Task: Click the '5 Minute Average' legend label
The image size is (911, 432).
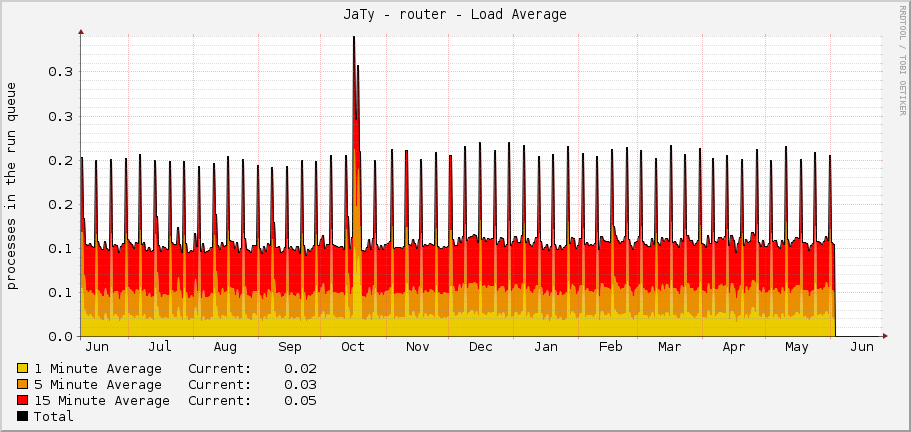Action: 98,384
